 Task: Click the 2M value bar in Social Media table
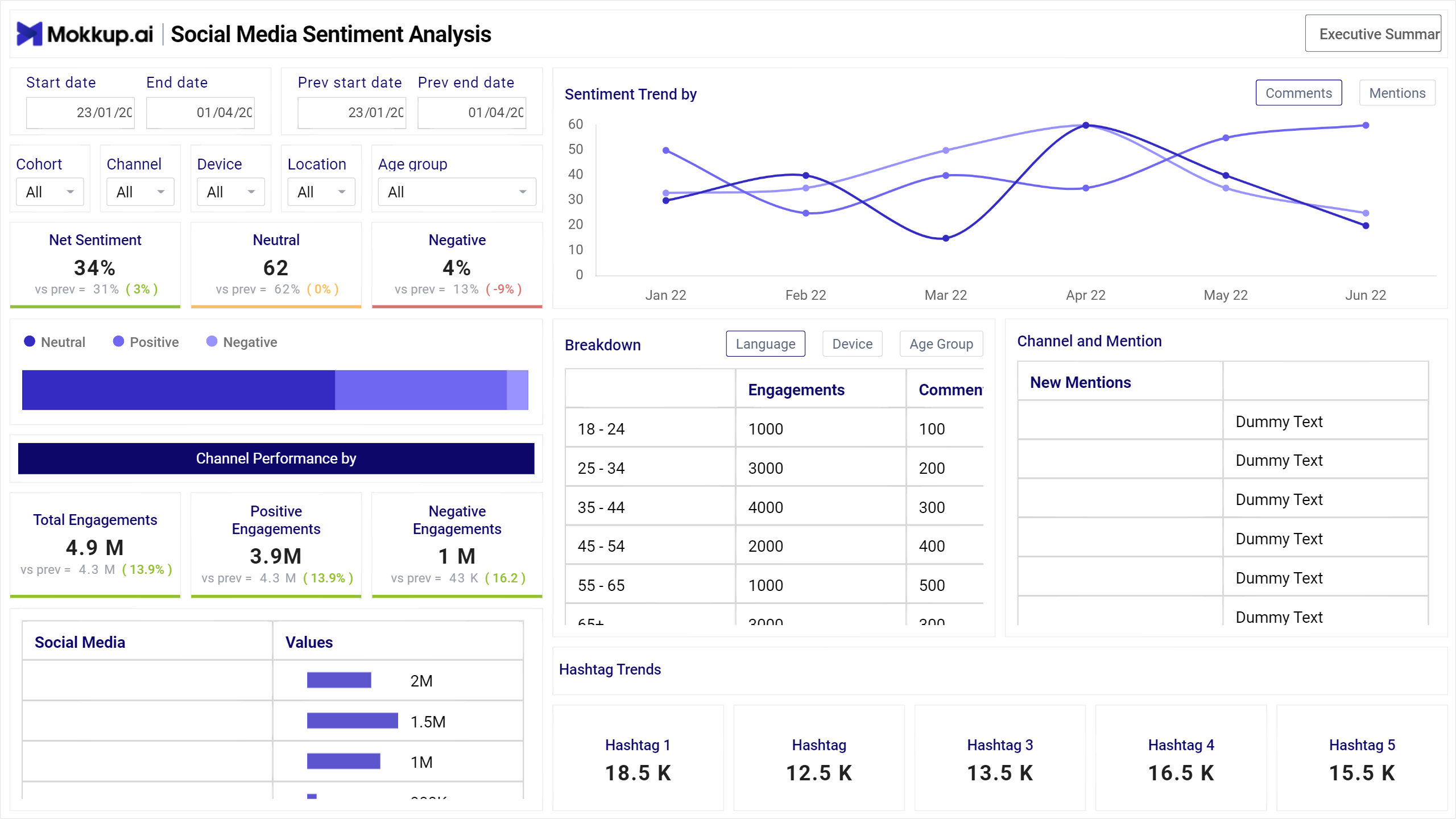339,680
